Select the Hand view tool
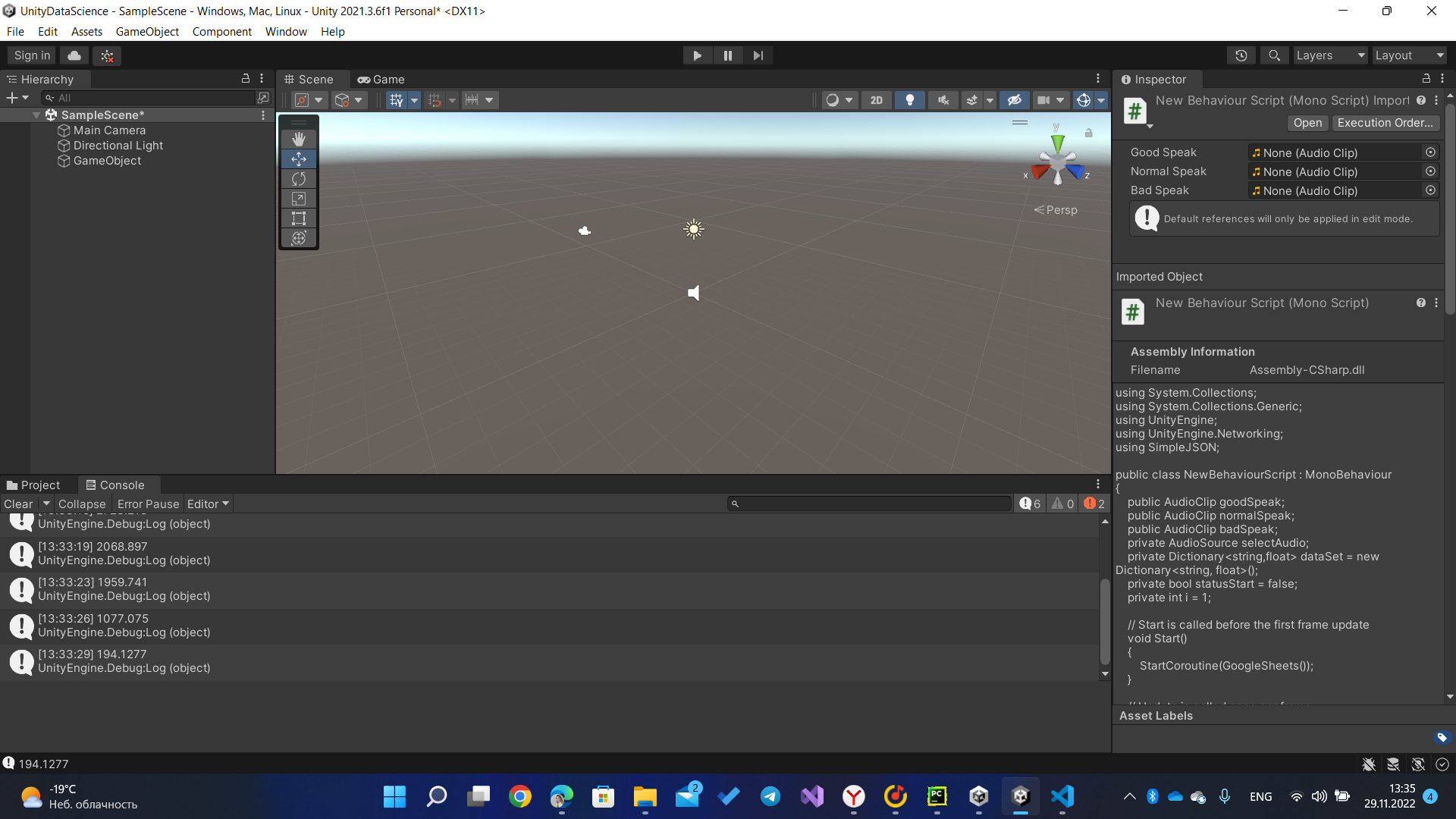Screen dimensions: 1456x819 pyautogui.click(x=299, y=139)
